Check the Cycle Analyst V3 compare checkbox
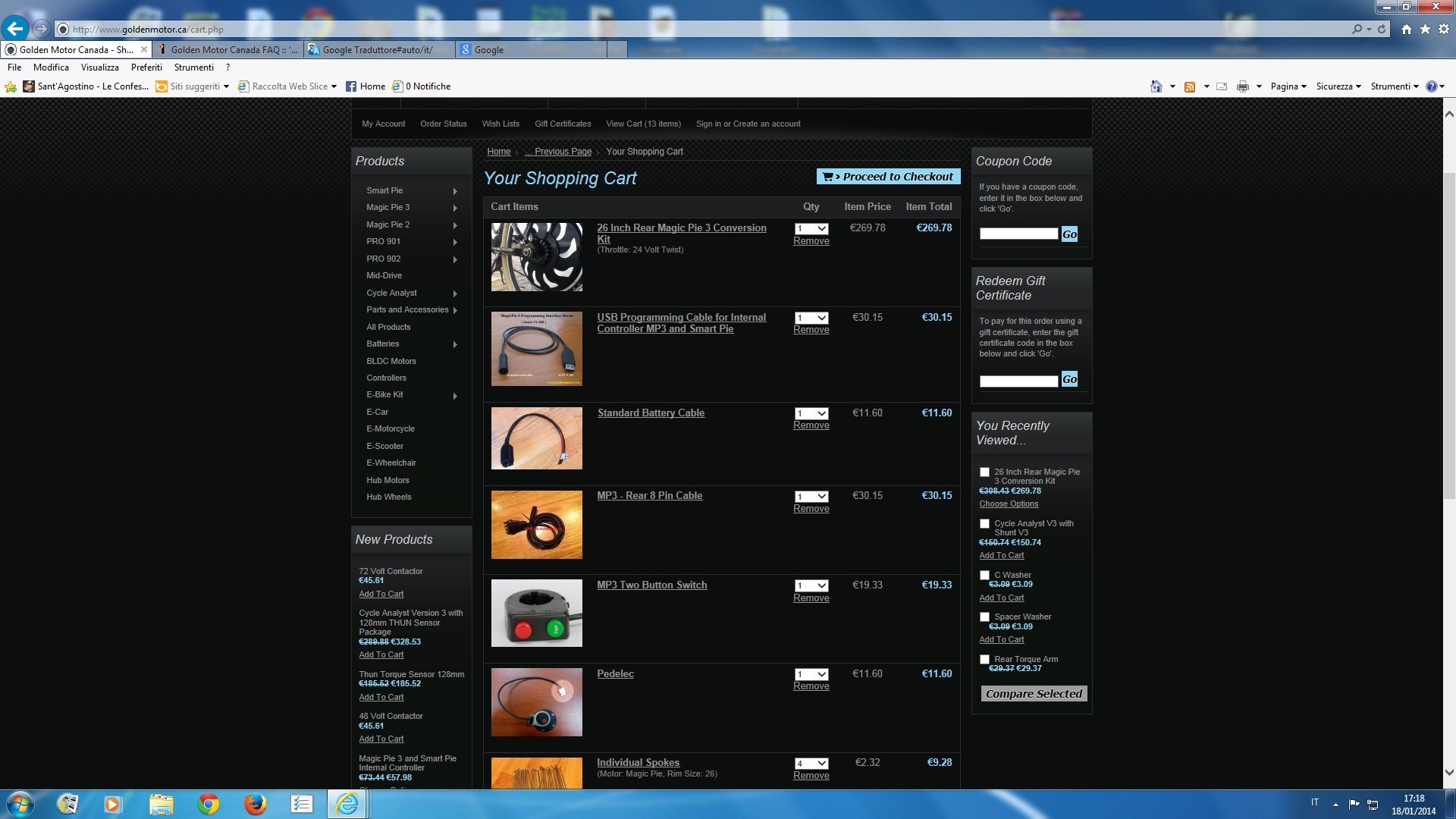The image size is (1456, 819). click(x=984, y=524)
